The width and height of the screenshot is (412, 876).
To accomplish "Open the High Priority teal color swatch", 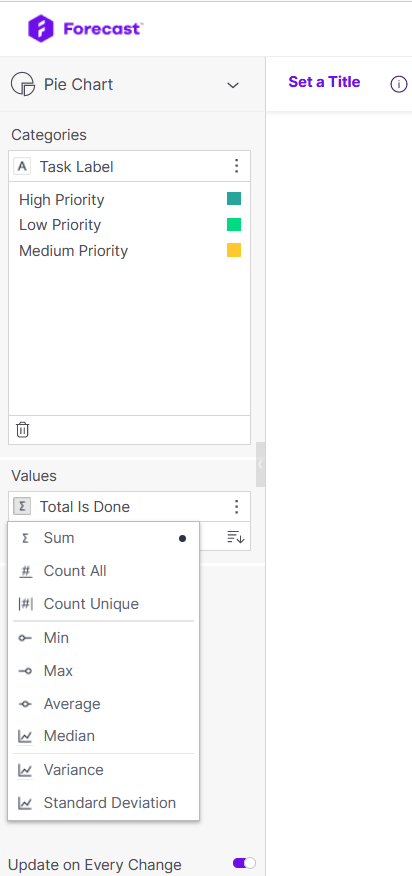I will (x=234, y=198).
